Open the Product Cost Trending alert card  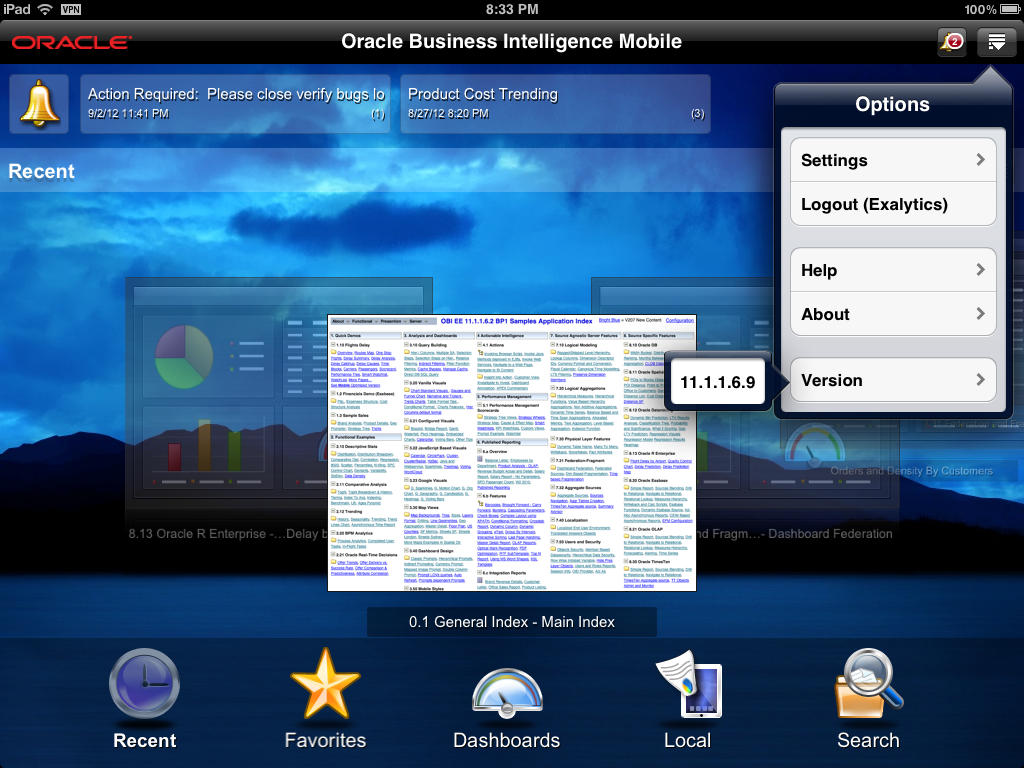555,104
